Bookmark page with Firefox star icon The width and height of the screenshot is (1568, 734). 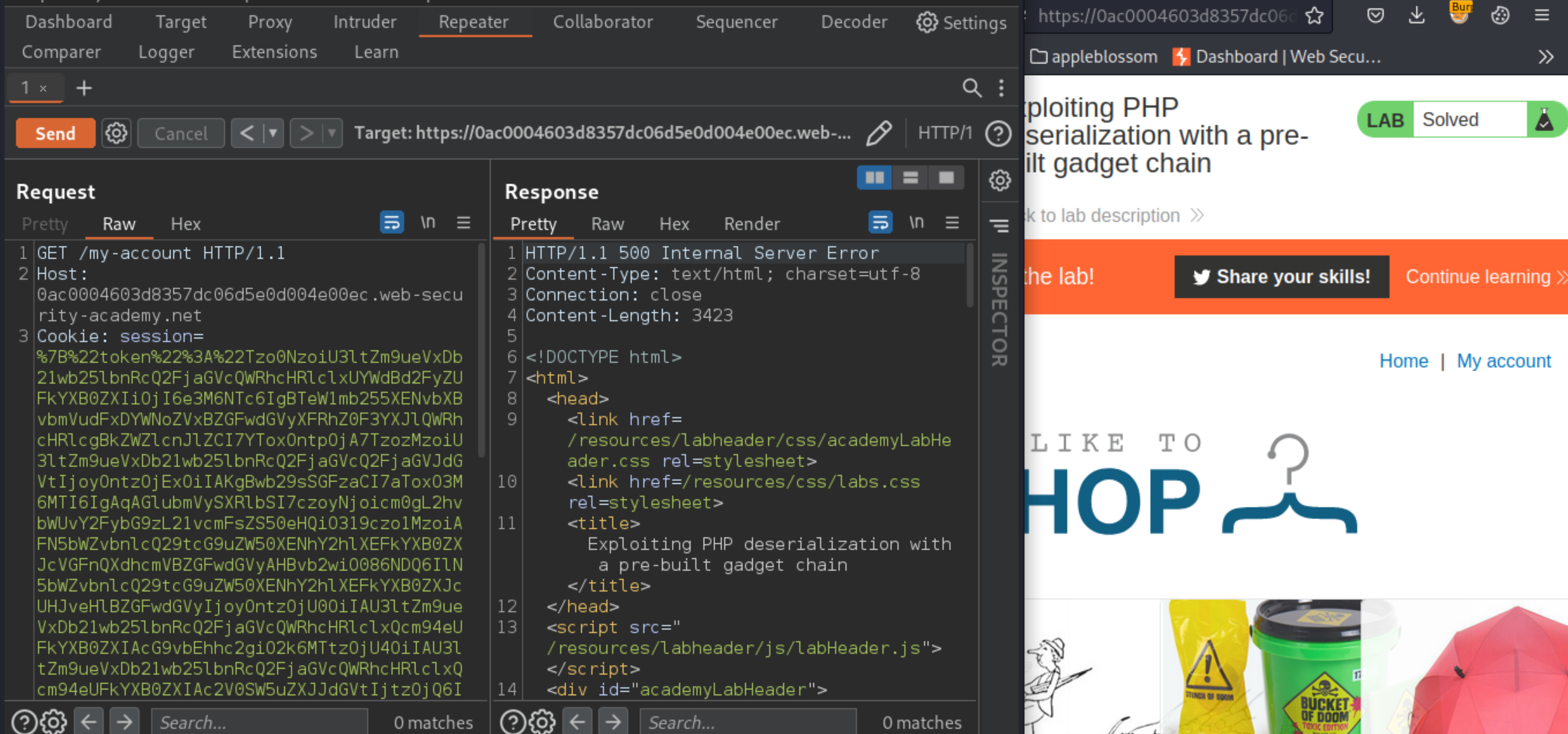1314,15
